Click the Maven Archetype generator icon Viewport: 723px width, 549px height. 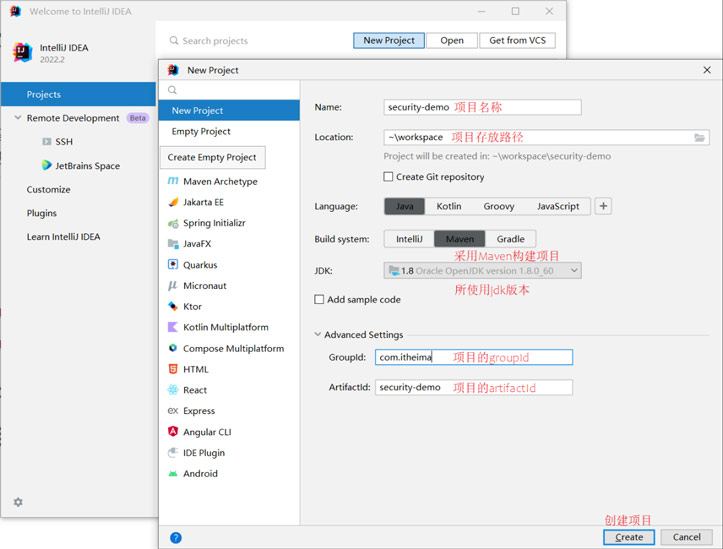point(173,181)
